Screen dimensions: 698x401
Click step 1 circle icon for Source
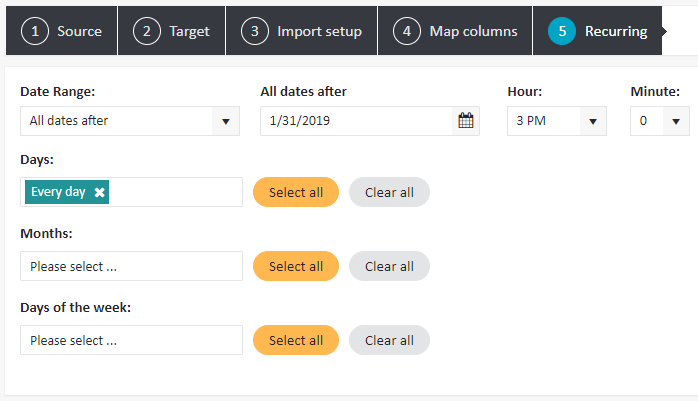[x=35, y=31]
